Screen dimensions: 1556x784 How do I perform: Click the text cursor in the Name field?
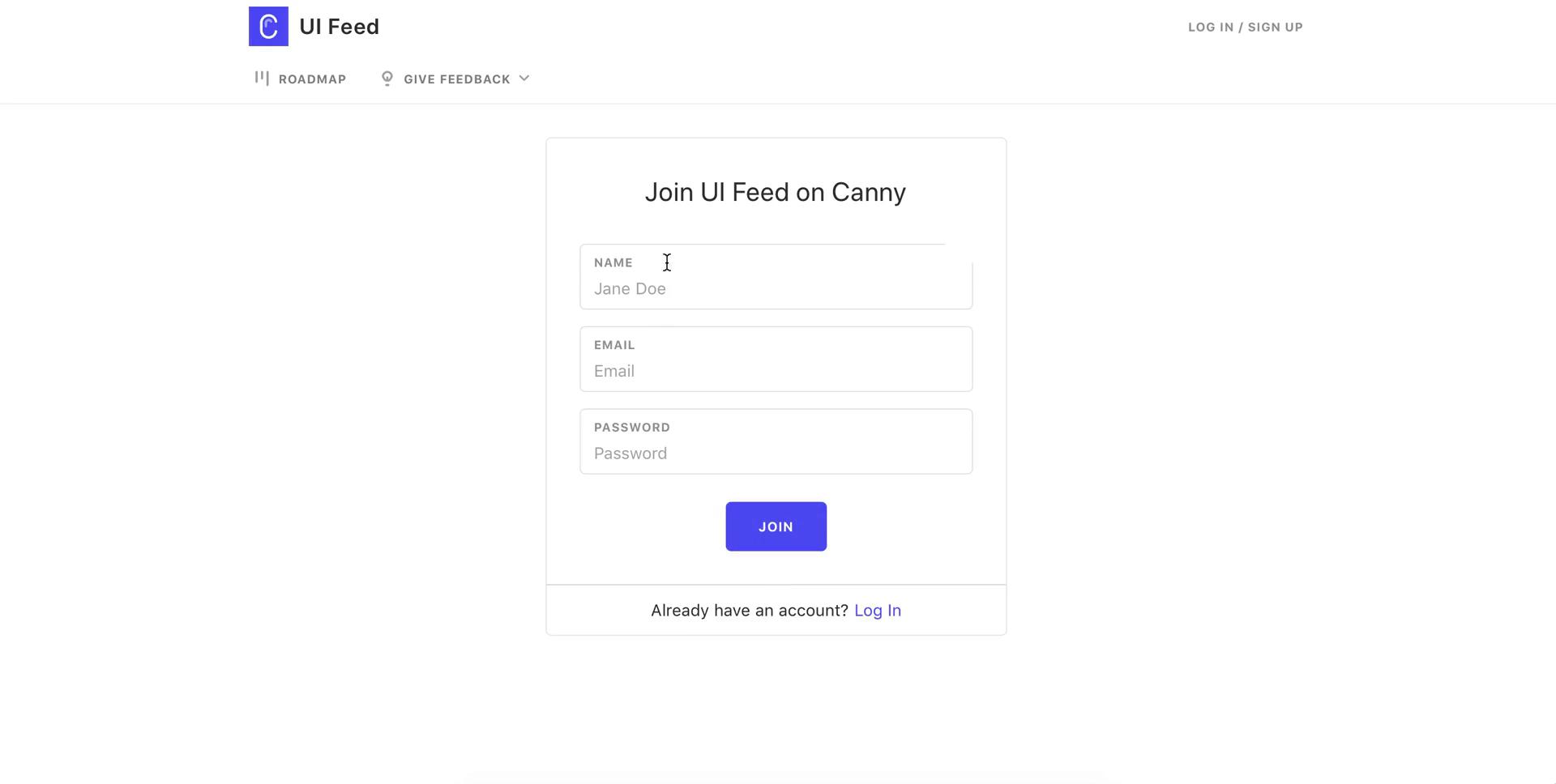click(x=666, y=262)
